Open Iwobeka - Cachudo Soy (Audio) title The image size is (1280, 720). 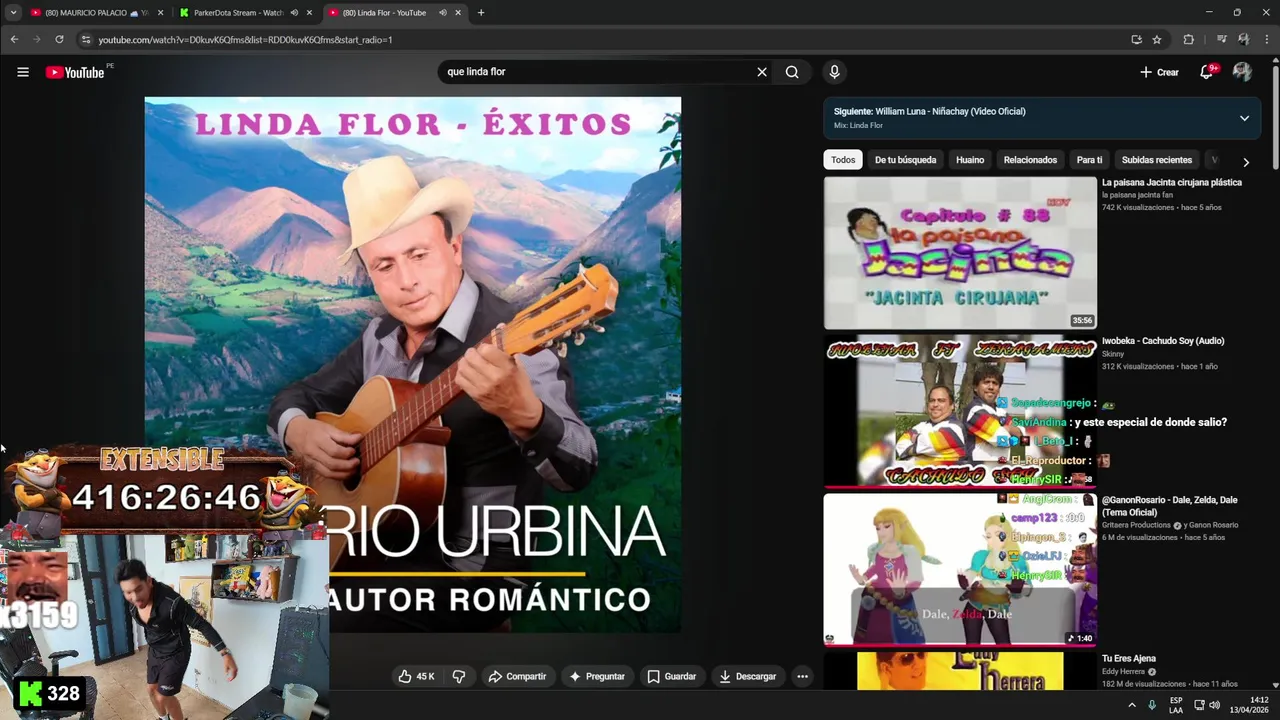(1163, 341)
